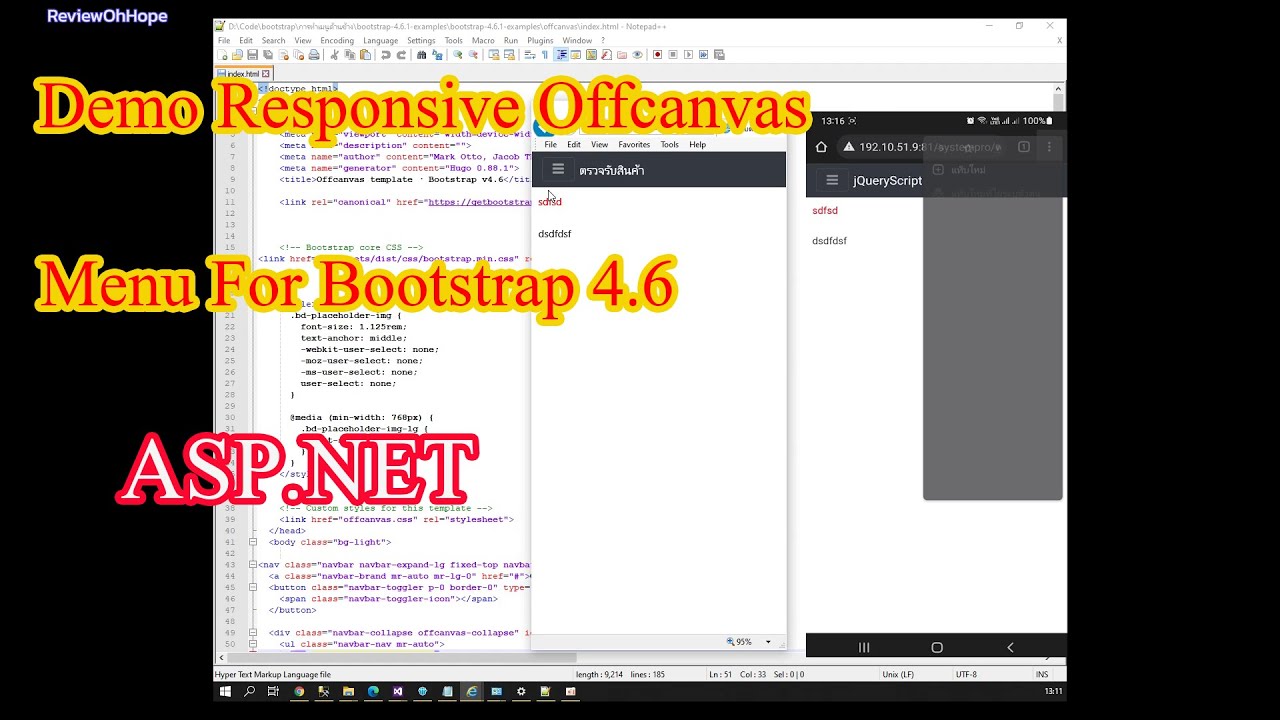Screen dimensions: 1280x720
Task: Open the Run menu in Notepad++
Action: (x=511, y=41)
